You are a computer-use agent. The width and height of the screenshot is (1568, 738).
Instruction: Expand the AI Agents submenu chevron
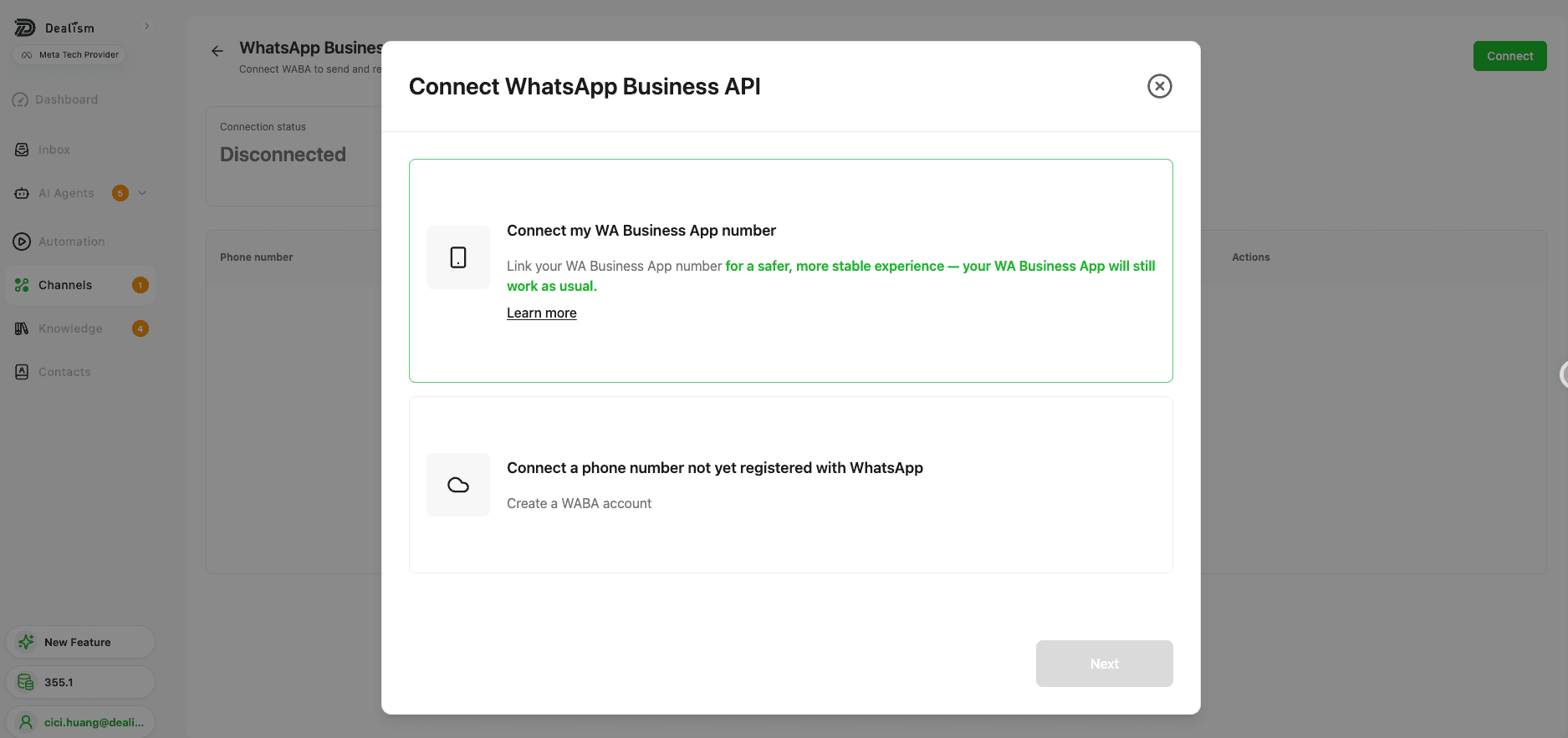142,193
